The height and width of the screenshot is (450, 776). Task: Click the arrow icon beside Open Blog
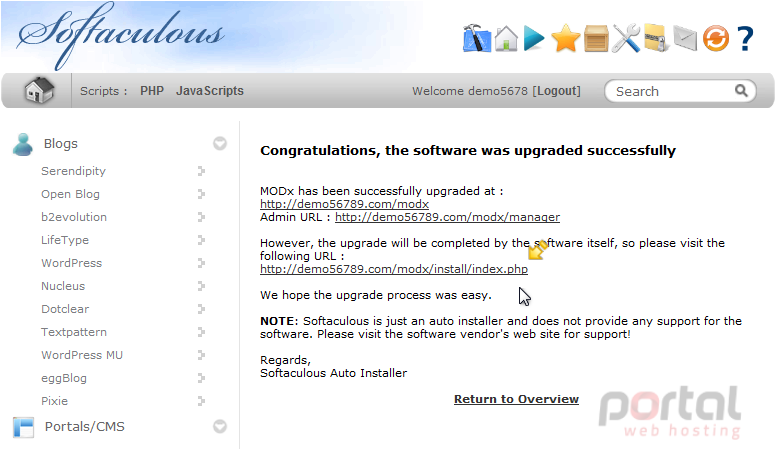tap(201, 194)
